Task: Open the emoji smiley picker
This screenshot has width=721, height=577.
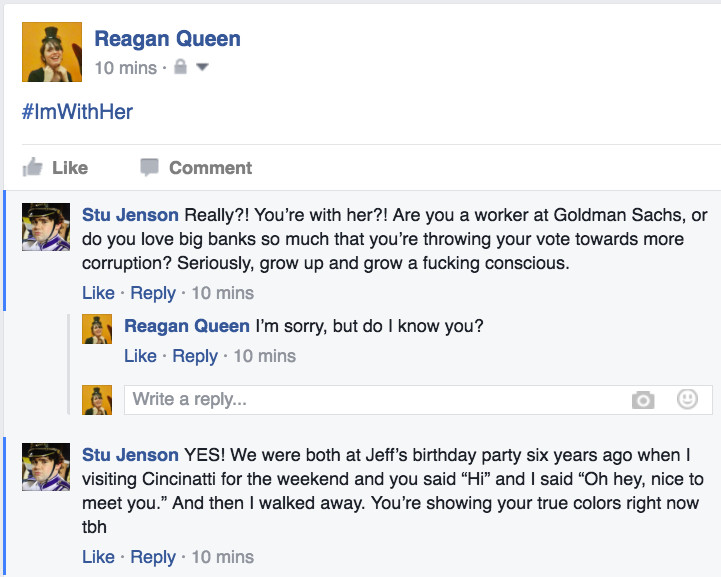Action: pos(687,399)
